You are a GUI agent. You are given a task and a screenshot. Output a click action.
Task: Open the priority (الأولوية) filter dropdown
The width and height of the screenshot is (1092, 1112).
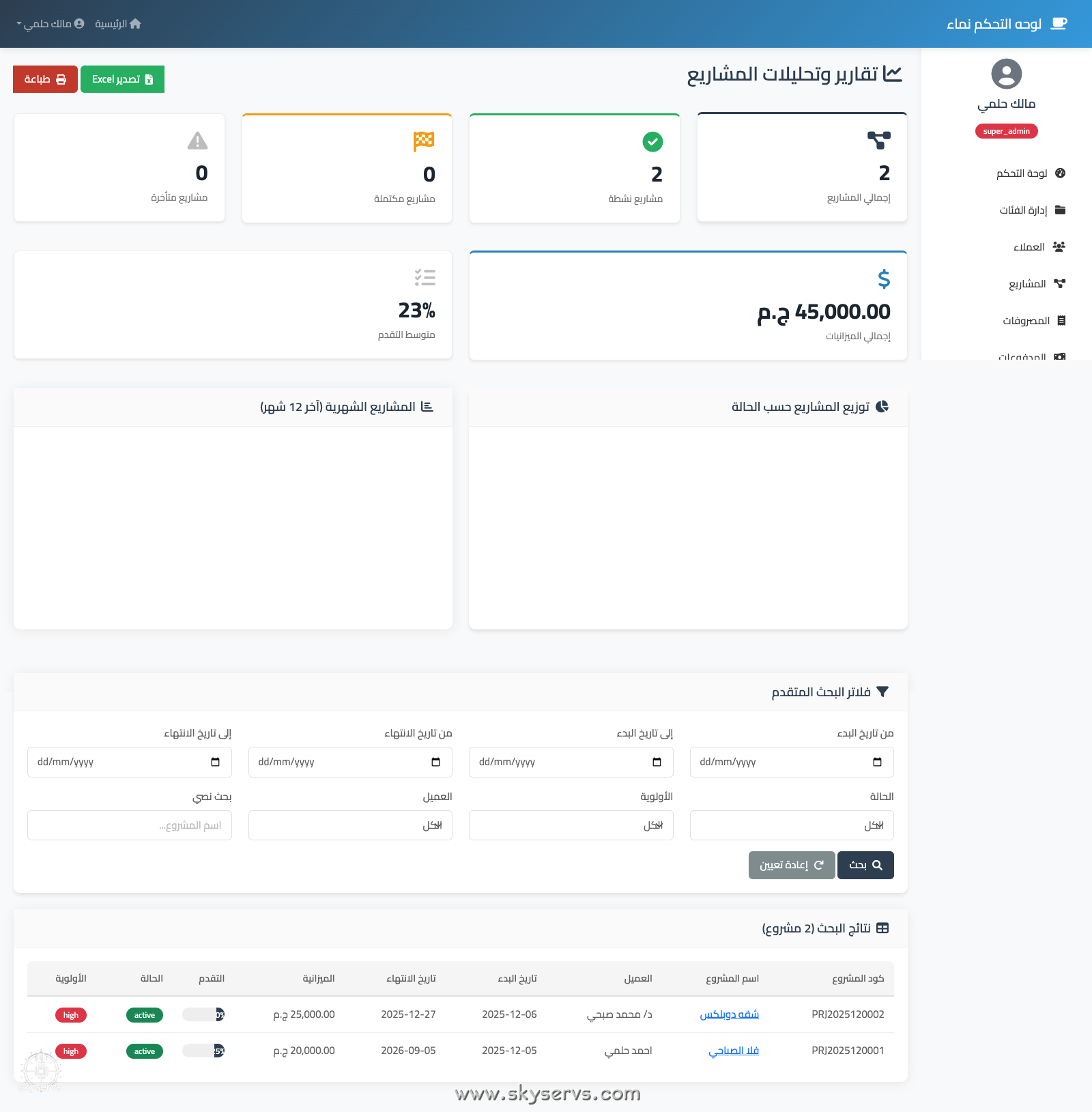pos(571,825)
